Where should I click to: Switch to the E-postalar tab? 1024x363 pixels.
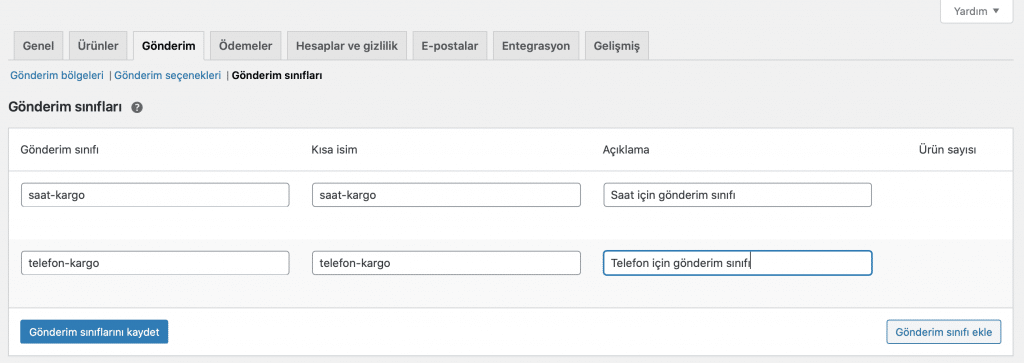click(450, 46)
